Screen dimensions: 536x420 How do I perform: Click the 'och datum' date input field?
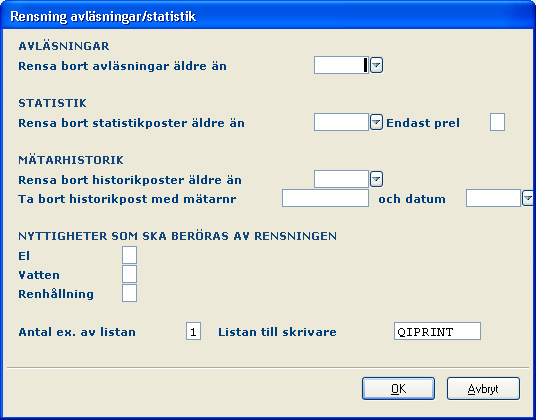(493, 198)
